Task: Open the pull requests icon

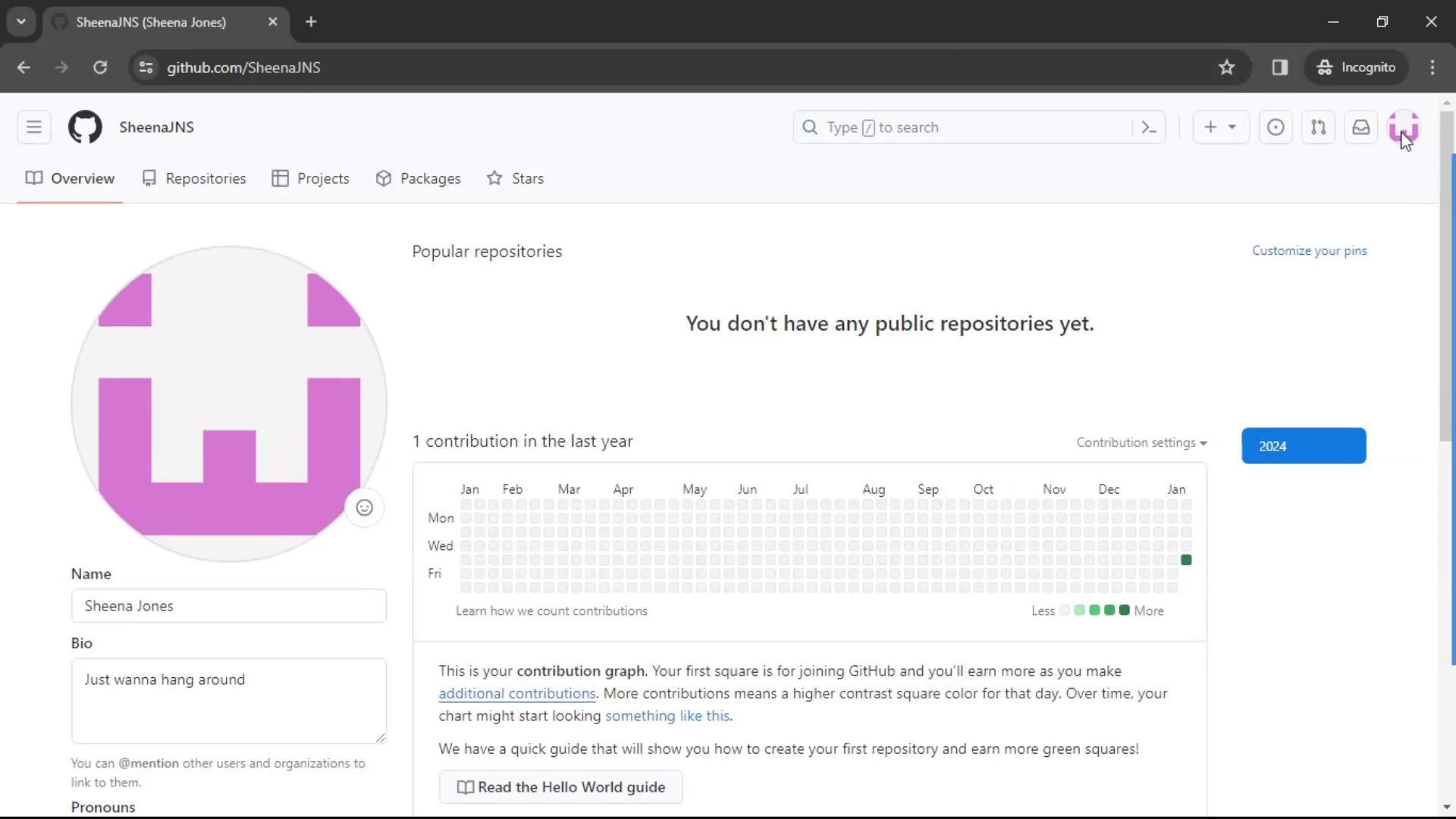Action: [x=1319, y=127]
